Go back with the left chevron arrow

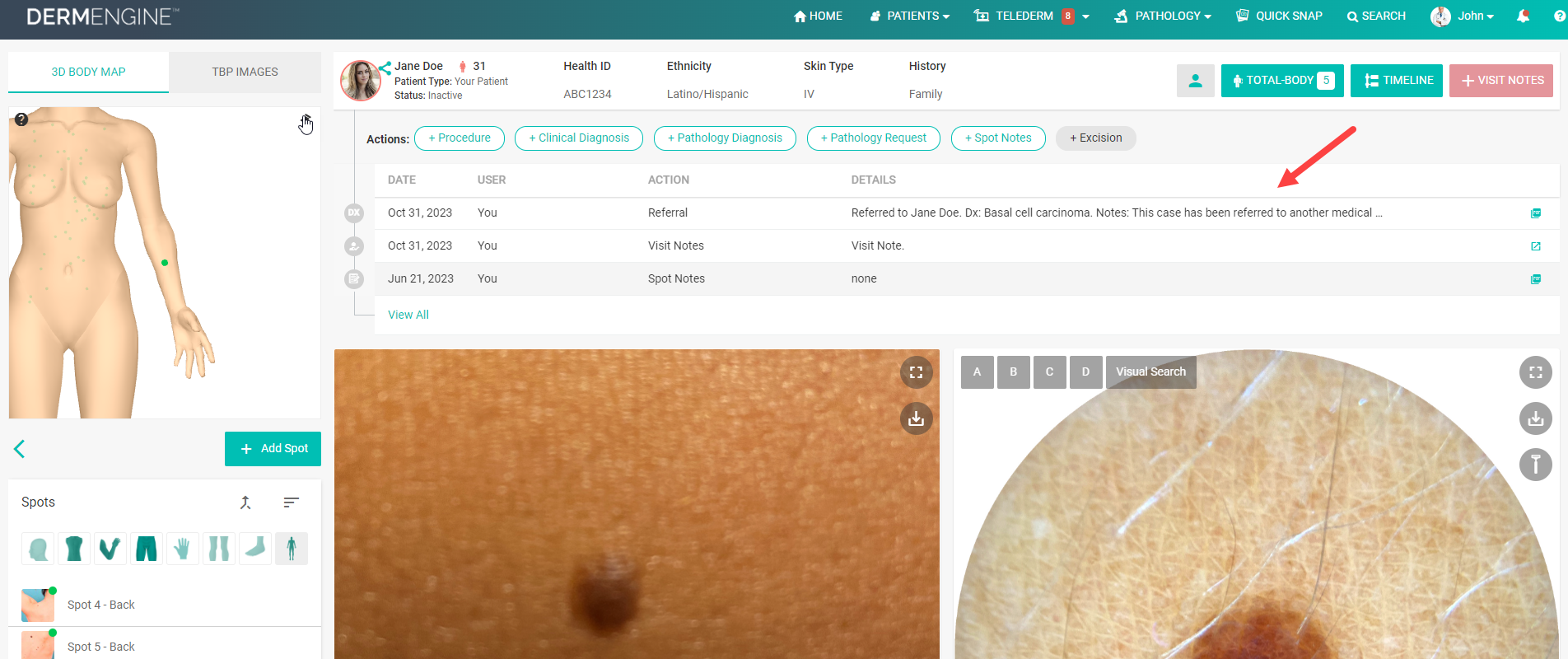coord(20,449)
